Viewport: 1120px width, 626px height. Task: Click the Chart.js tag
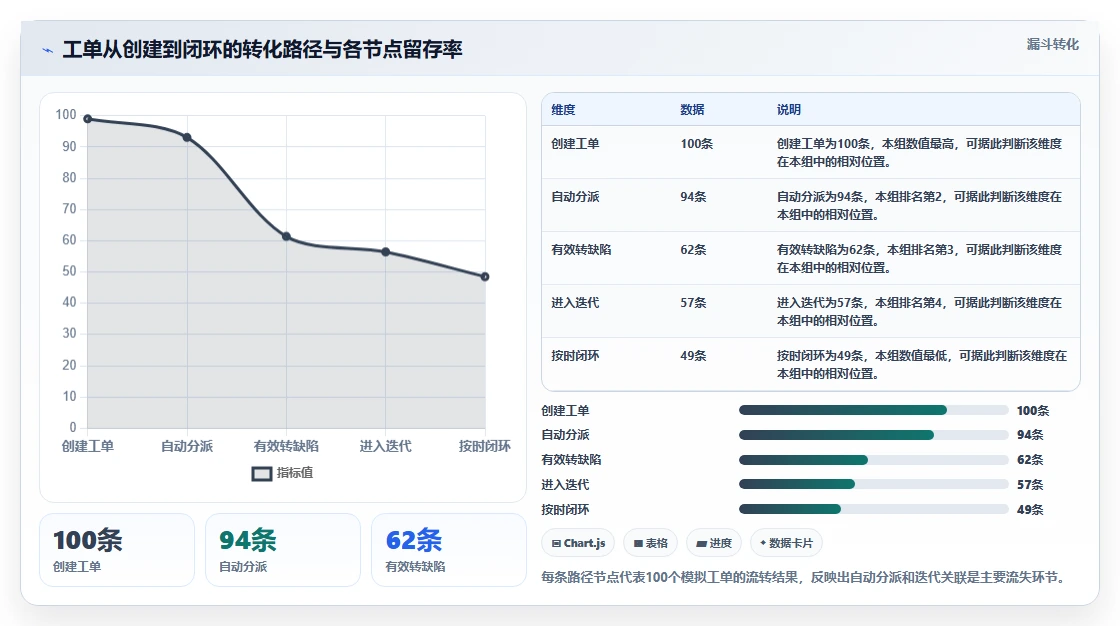pos(578,543)
